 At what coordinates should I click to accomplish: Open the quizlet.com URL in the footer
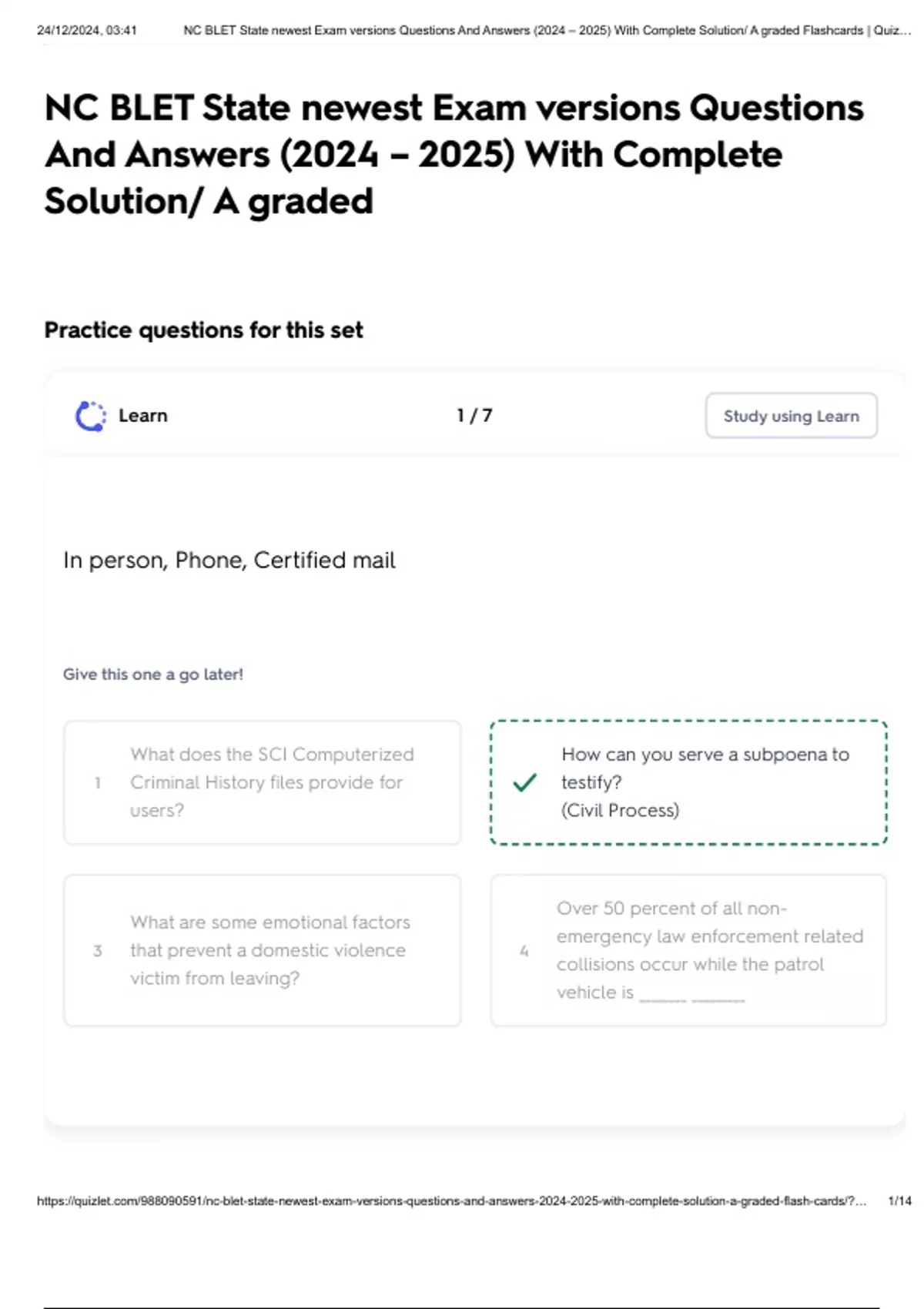tap(451, 1200)
